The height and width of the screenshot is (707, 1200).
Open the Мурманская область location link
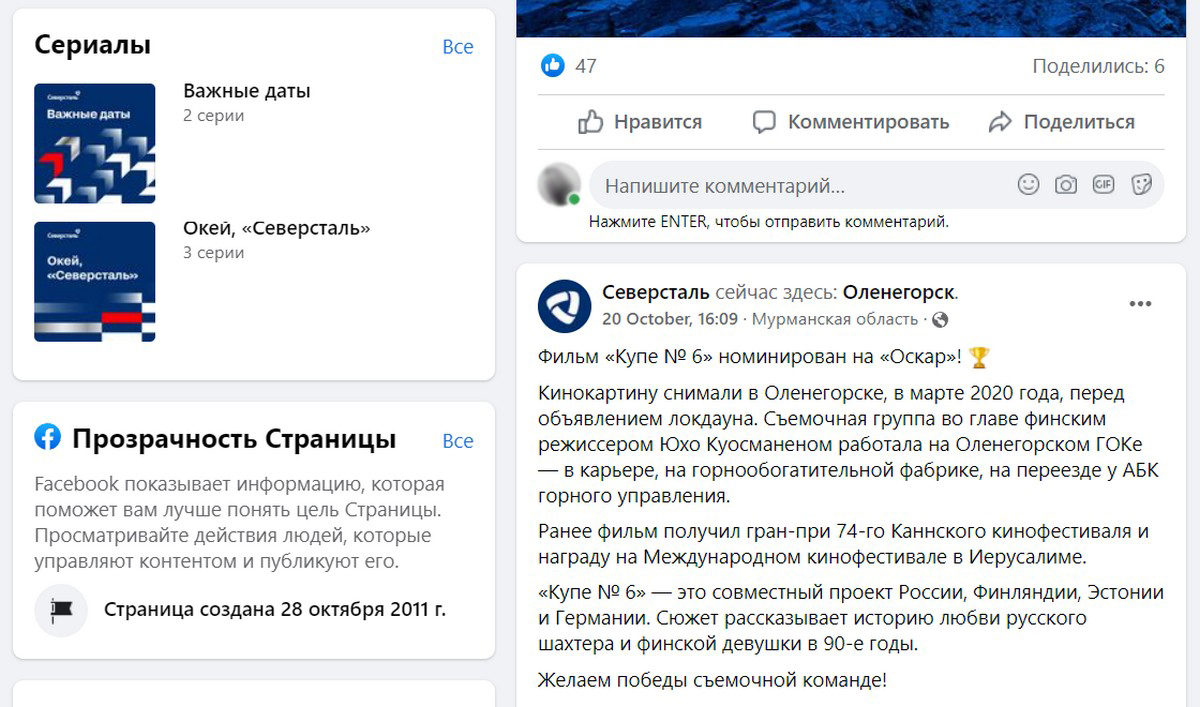tap(835, 319)
